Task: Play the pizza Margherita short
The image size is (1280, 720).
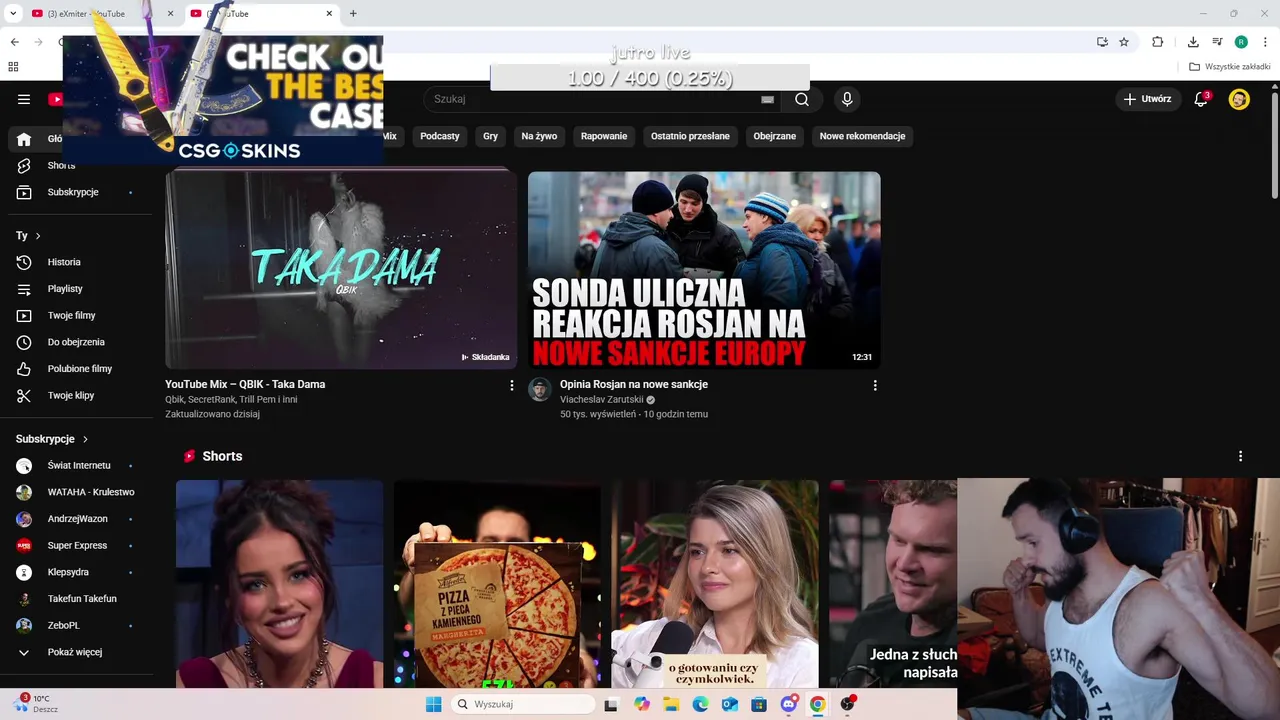Action: pyautogui.click(x=497, y=584)
